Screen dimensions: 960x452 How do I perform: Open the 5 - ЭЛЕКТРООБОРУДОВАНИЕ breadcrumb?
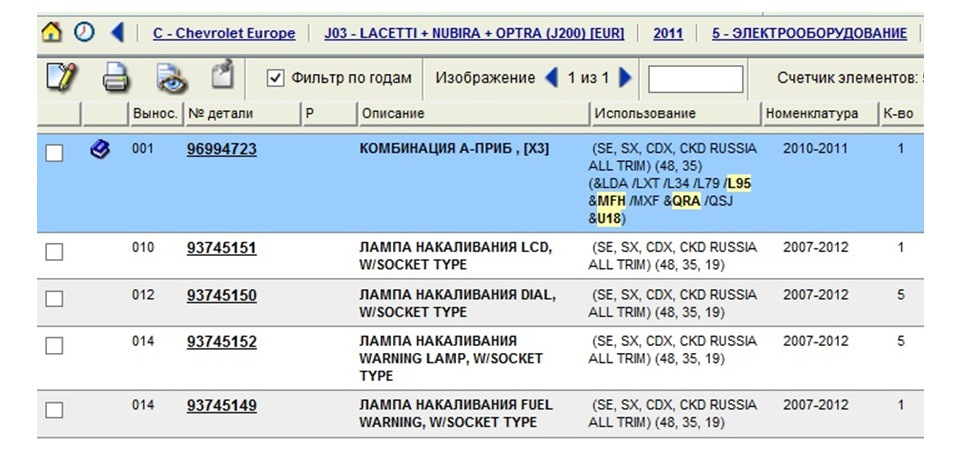[x=809, y=33]
